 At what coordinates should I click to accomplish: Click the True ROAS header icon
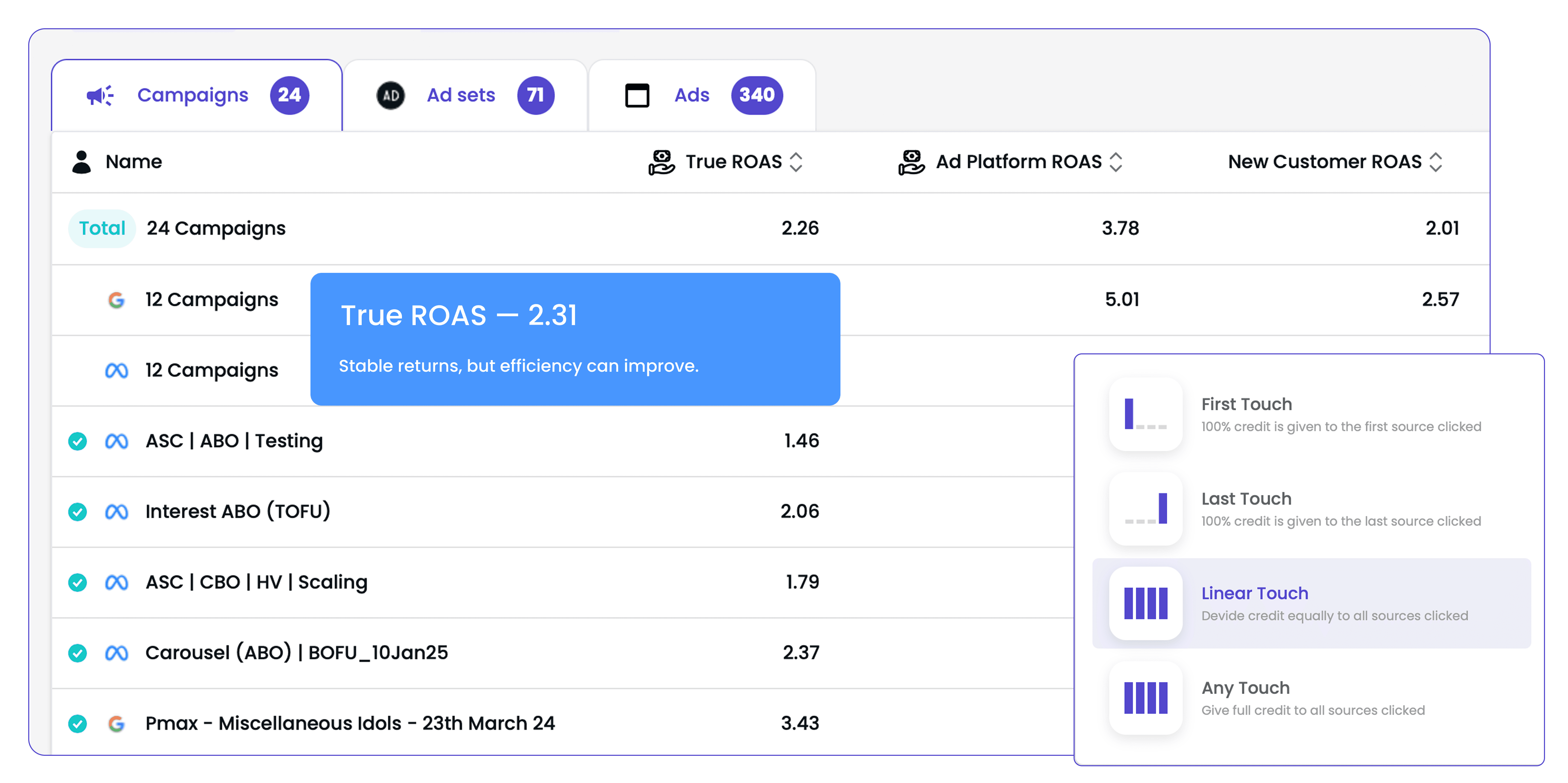coord(662,162)
